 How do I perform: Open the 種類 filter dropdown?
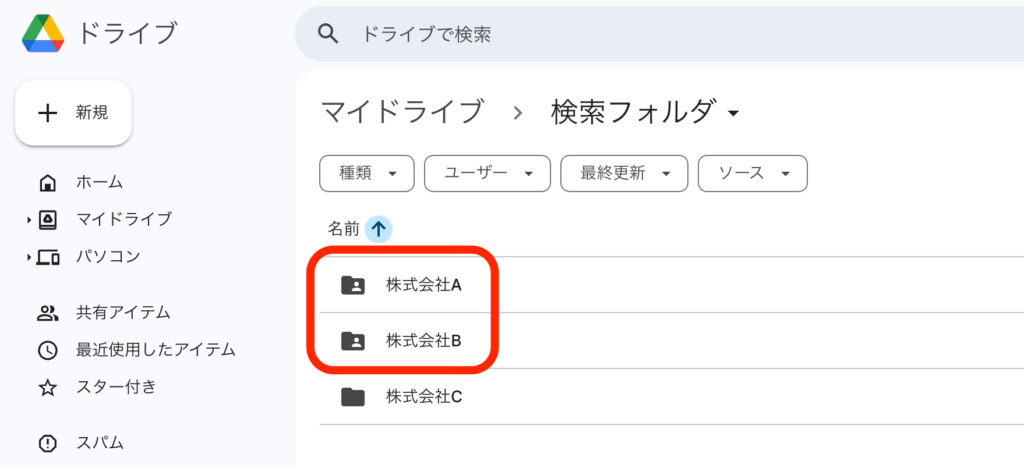tap(367, 173)
